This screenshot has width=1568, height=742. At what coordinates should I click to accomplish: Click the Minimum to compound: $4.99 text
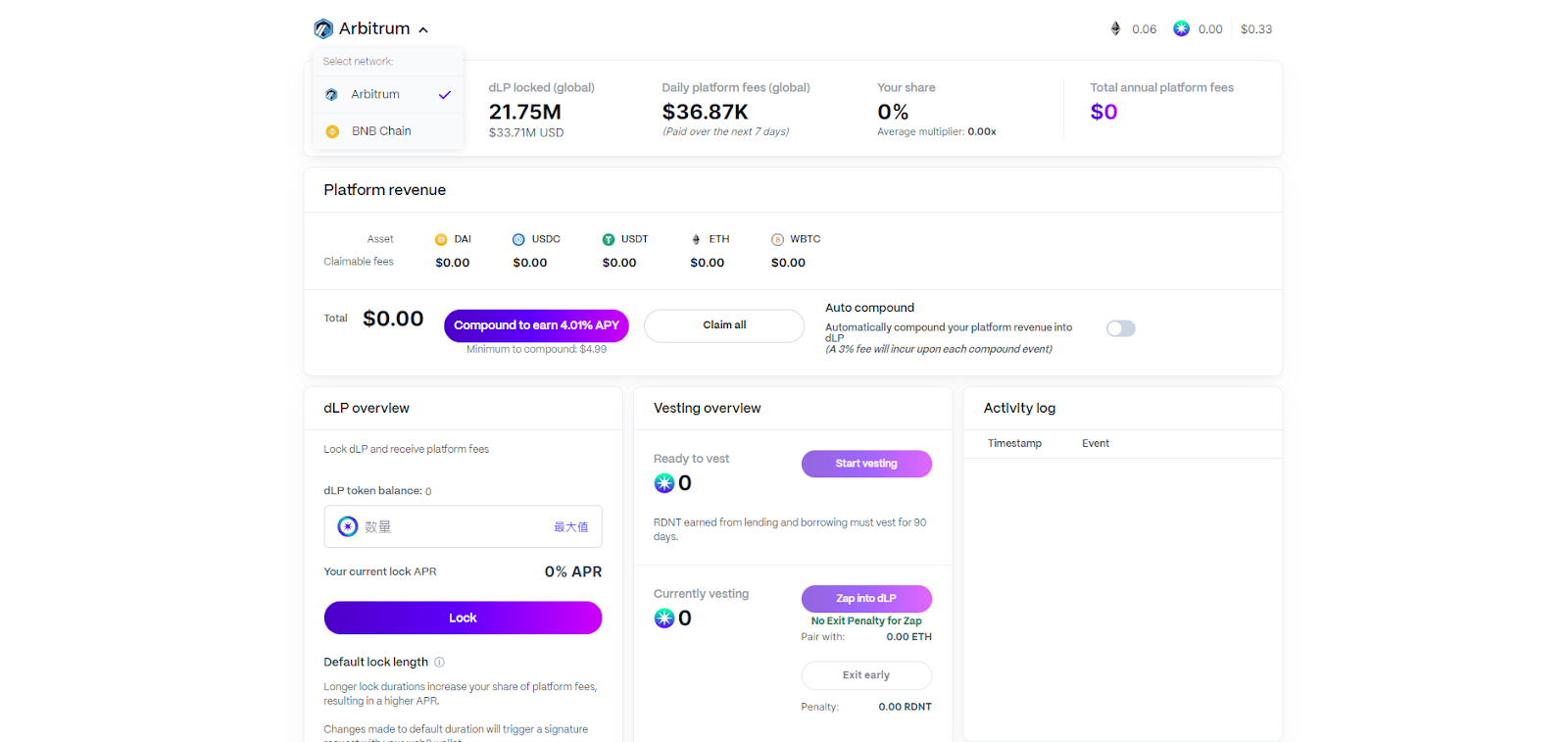click(536, 350)
